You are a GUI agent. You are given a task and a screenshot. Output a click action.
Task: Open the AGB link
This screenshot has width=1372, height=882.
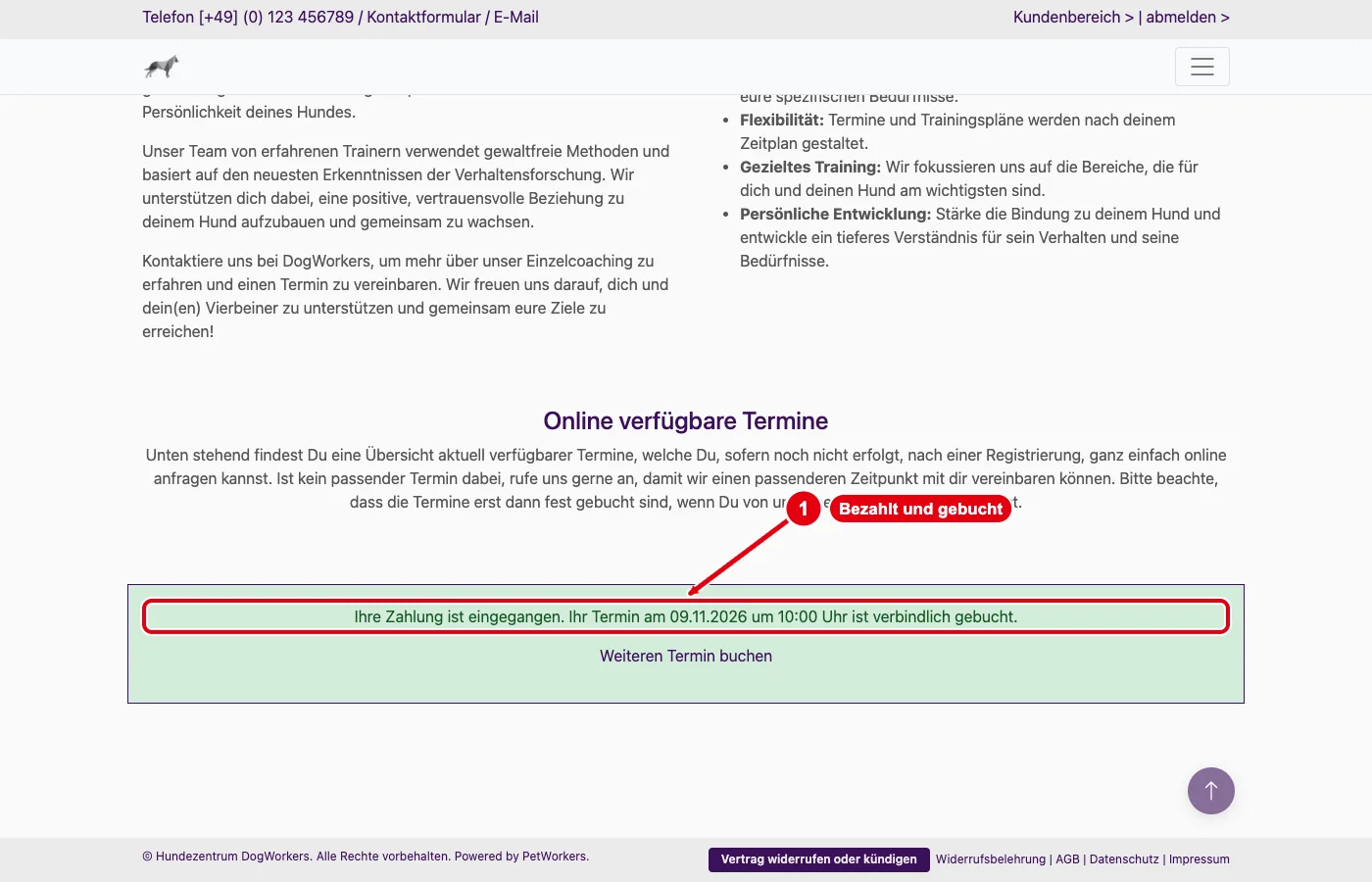(x=1067, y=859)
